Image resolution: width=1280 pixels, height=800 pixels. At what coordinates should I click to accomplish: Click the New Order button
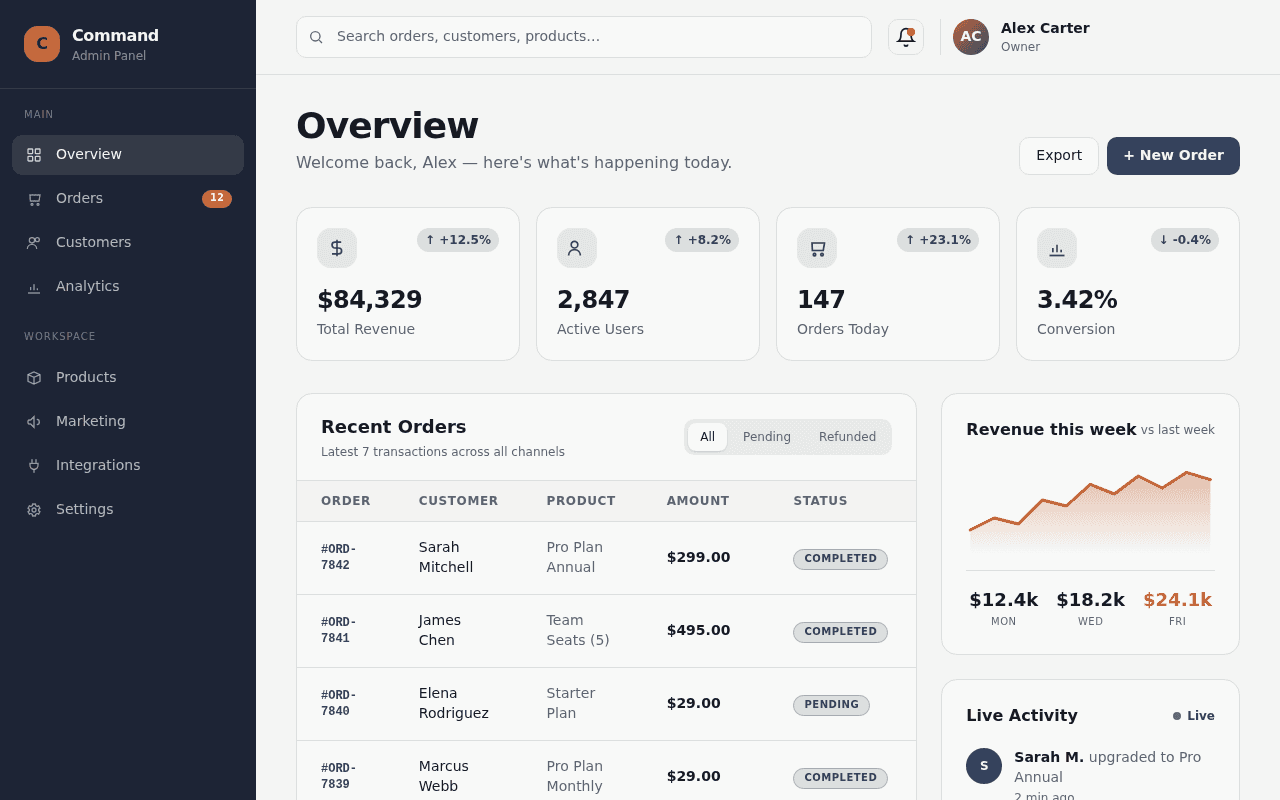click(x=1173, y=156)
